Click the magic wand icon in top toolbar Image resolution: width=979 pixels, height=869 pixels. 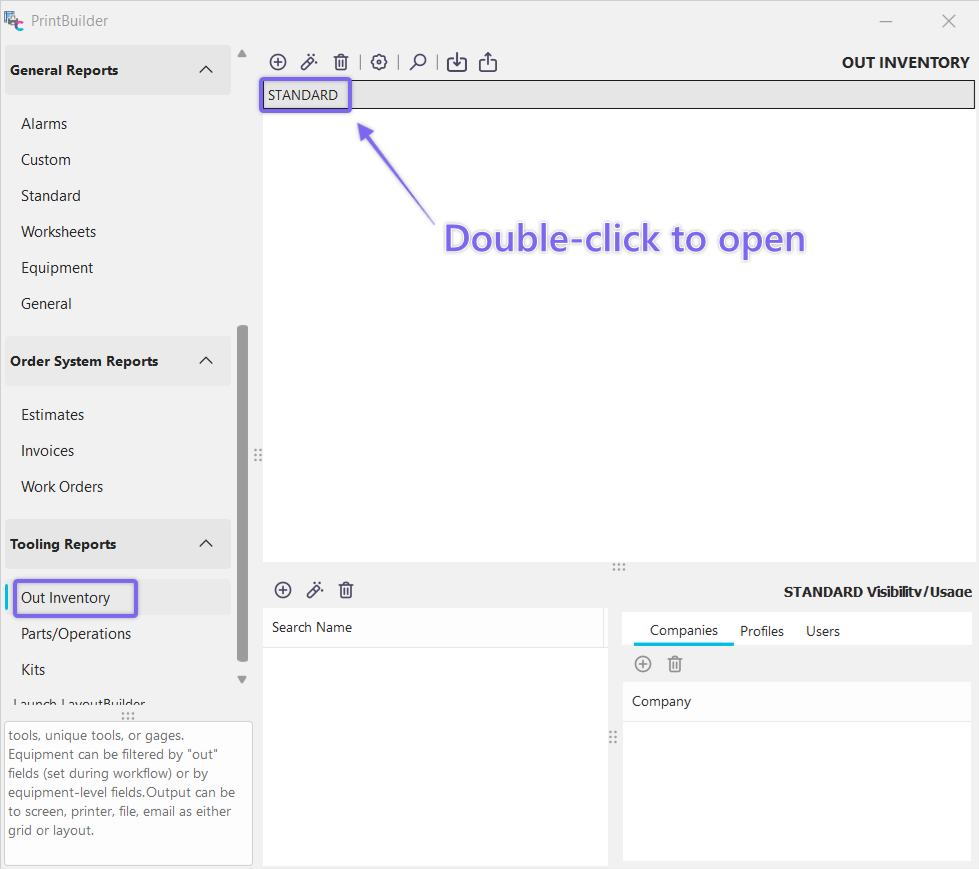310,63
